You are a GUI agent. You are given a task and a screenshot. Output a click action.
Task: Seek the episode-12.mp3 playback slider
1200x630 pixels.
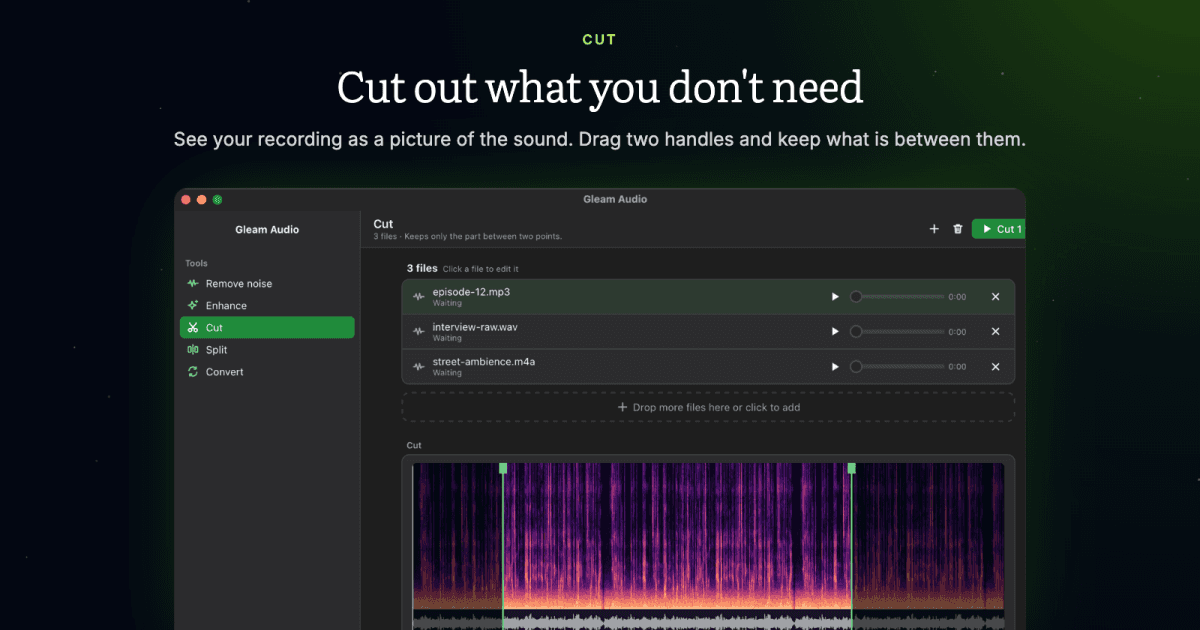point(897,297)
